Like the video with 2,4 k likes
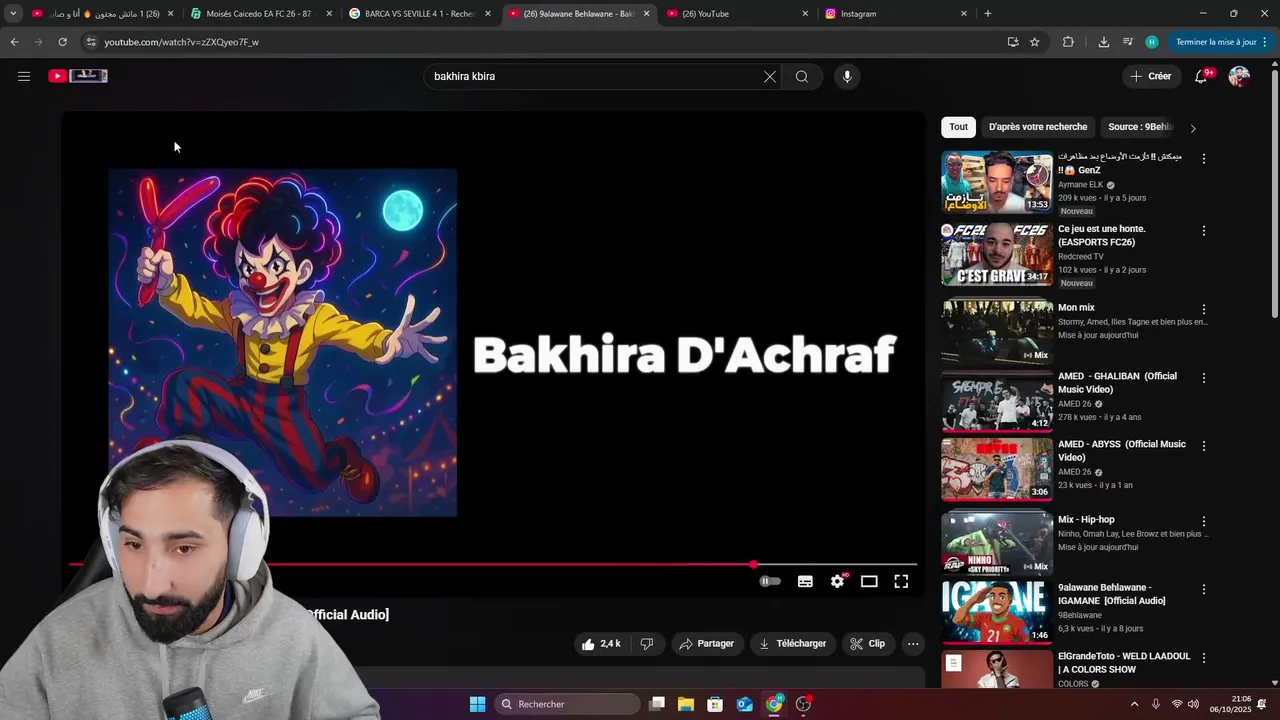 [x=601, y=644]
